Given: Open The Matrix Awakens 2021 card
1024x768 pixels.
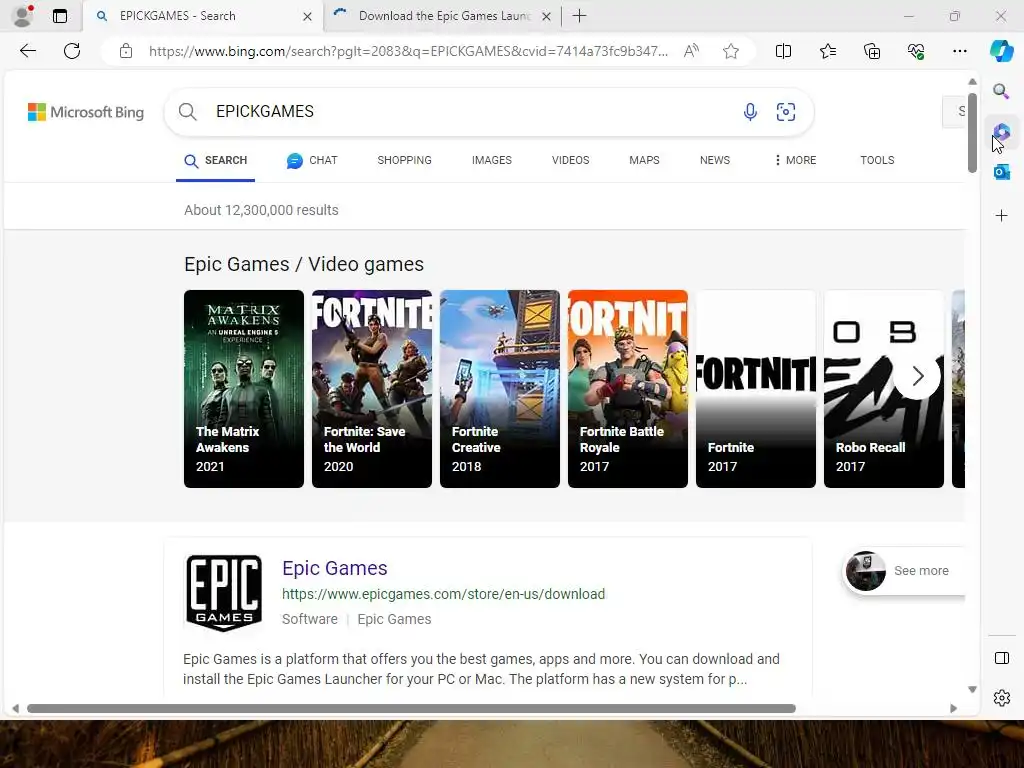Looking at the screenshot, I should click(244, 389).
